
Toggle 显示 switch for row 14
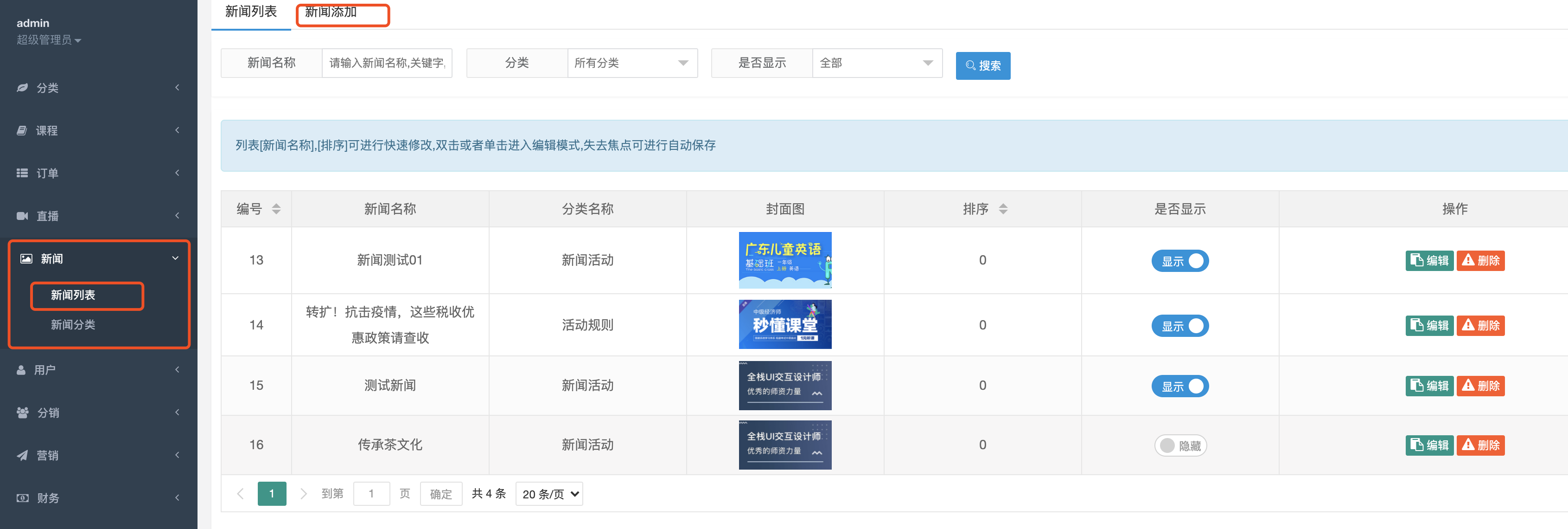click(x=1179, y=326)
